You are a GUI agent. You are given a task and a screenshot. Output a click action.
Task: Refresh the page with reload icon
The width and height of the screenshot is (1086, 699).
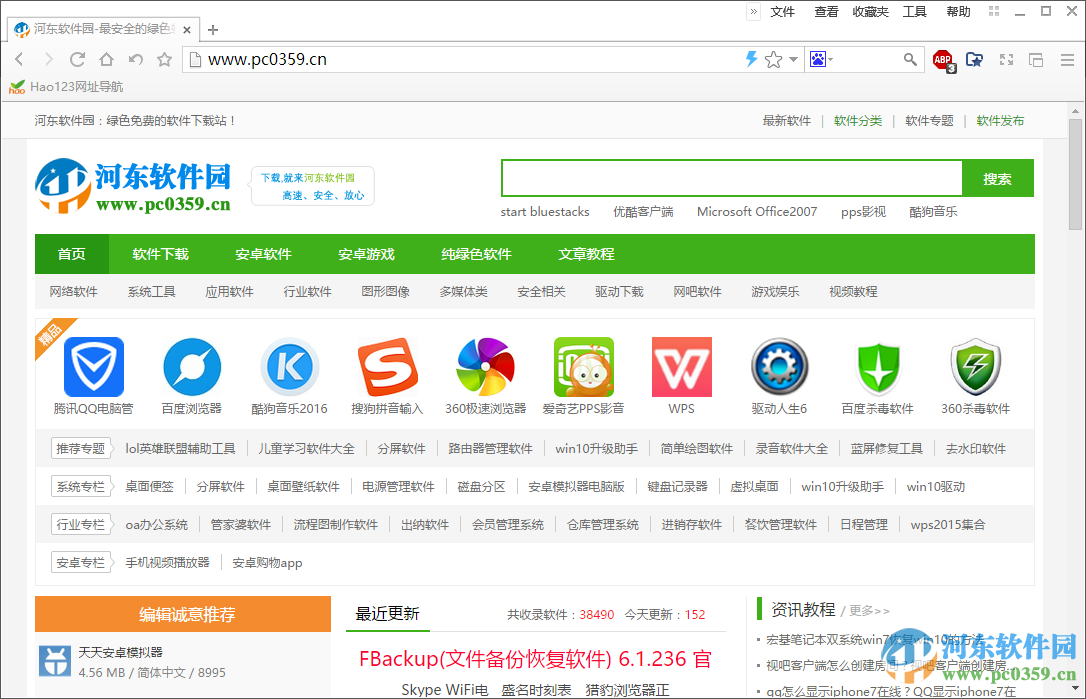click(77, 59)
